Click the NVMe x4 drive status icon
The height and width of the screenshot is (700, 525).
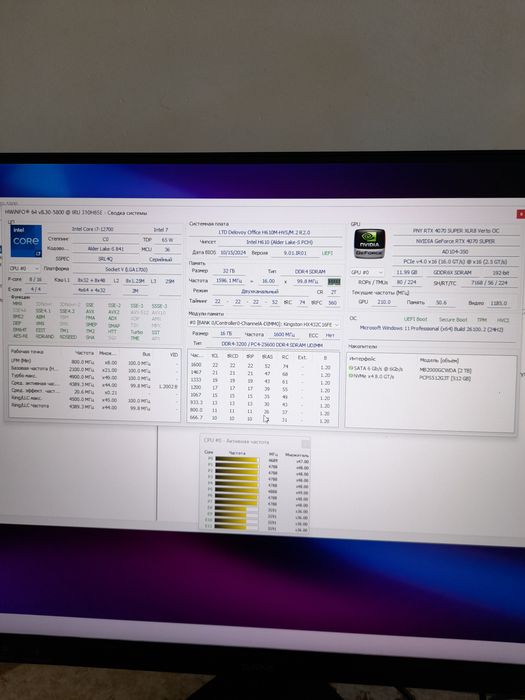pyautogui.click(x=350, y=376)
